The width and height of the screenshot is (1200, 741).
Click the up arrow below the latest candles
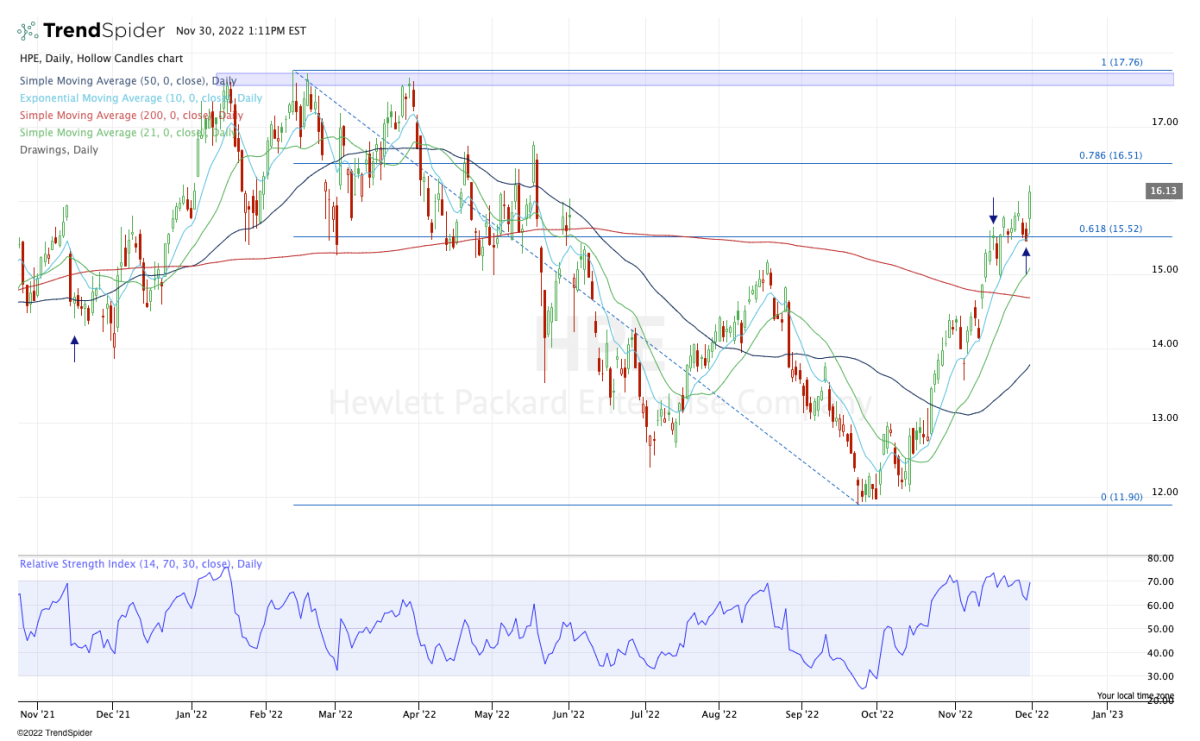[x=1026, y=254]
